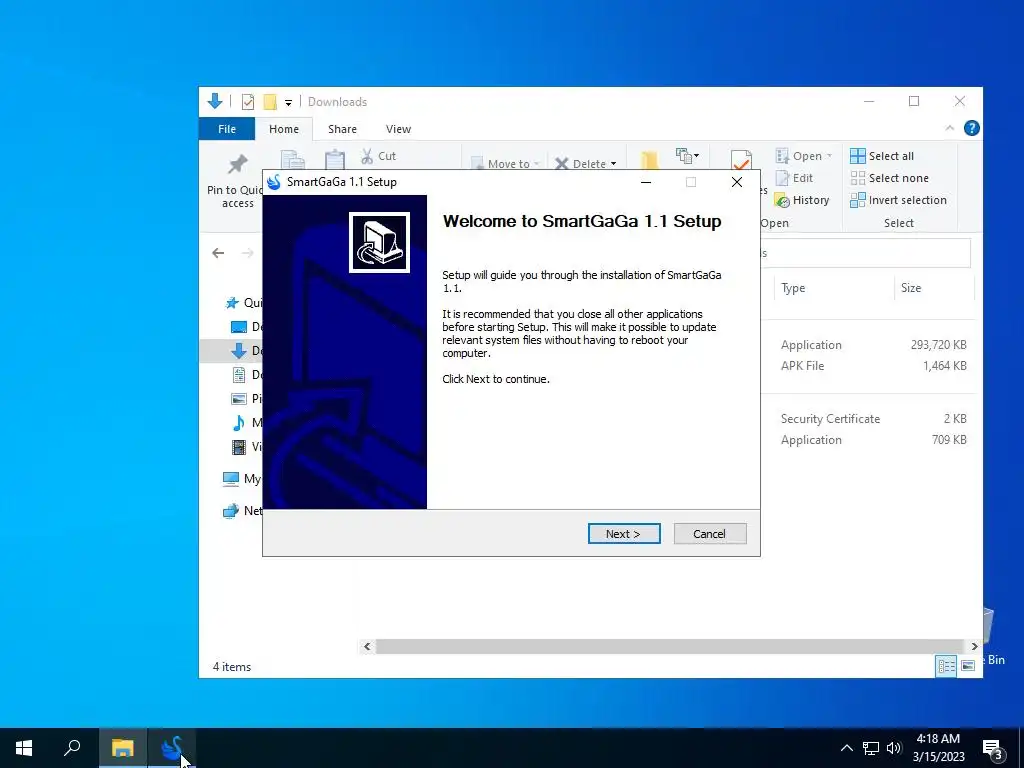Close the SmartGaGa Setup dialog
Viewport: 1024px width, 768px height.
pos(737,182)
